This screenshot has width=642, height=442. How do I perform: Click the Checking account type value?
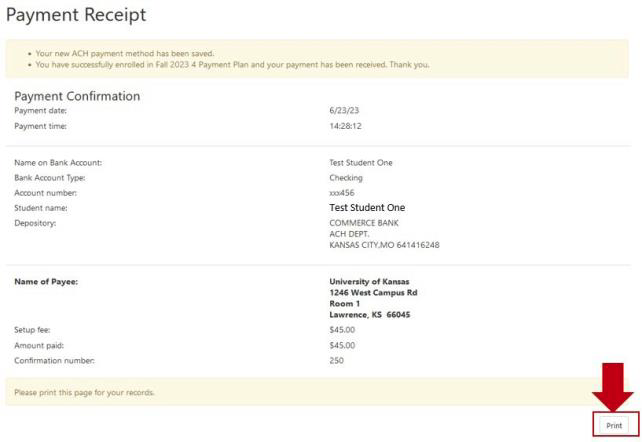[x=346, y=178]
